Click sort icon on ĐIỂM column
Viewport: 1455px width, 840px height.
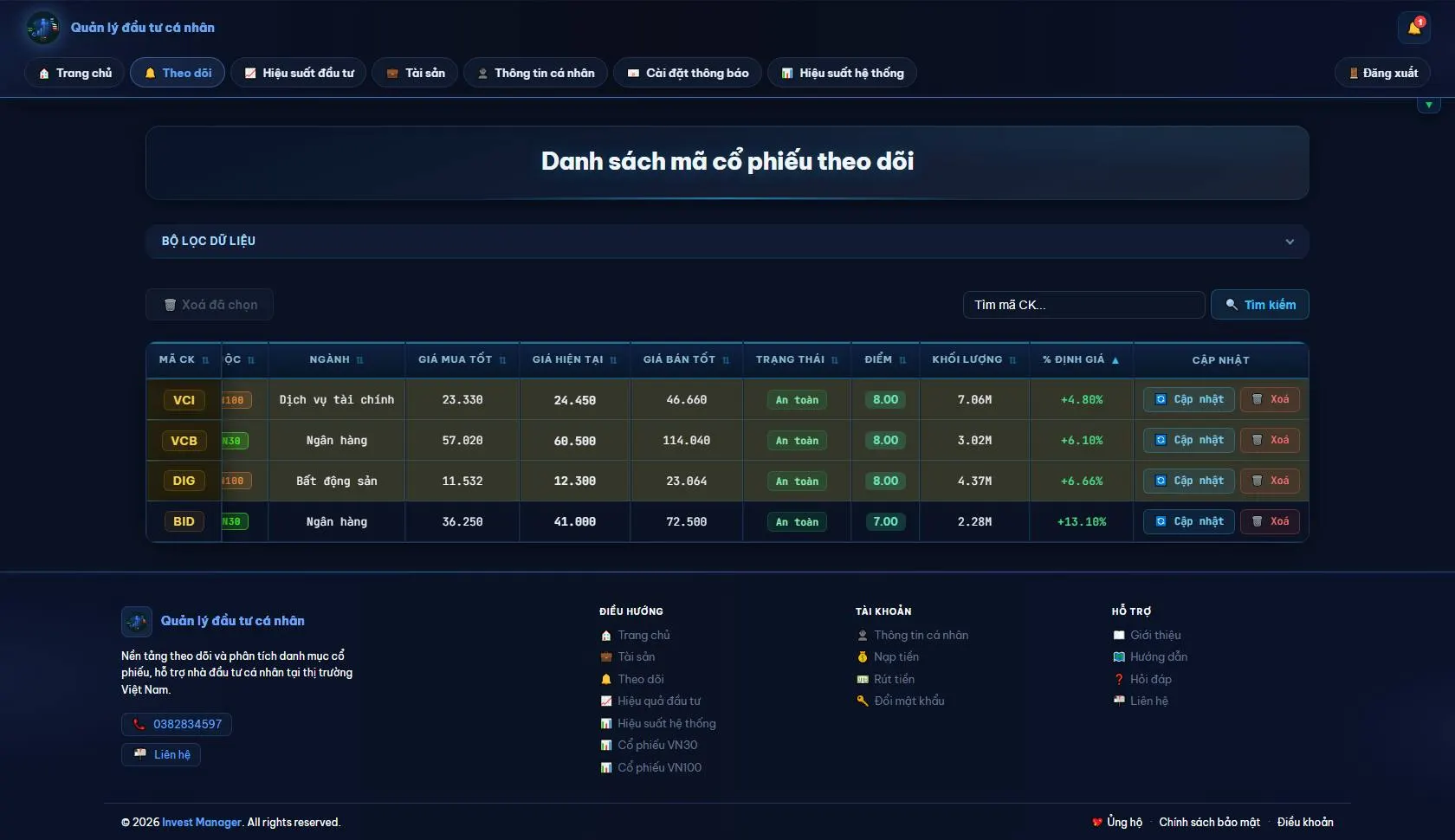(902, 360)
